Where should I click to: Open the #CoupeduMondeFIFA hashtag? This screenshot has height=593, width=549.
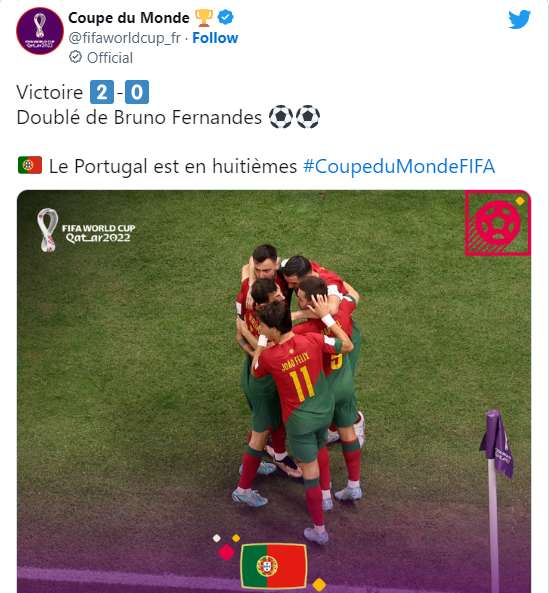399,166
